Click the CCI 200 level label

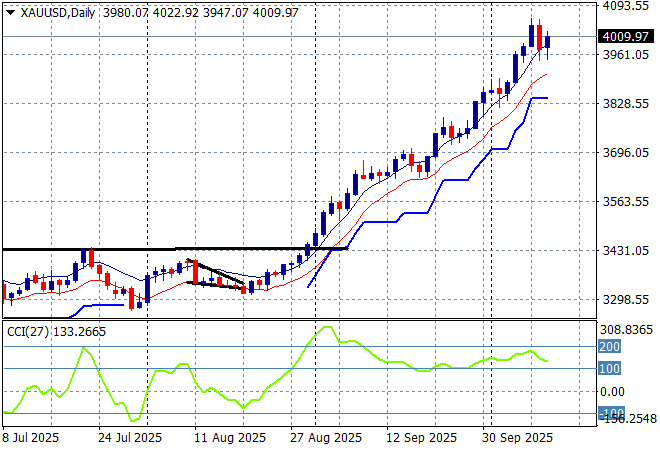611,346
